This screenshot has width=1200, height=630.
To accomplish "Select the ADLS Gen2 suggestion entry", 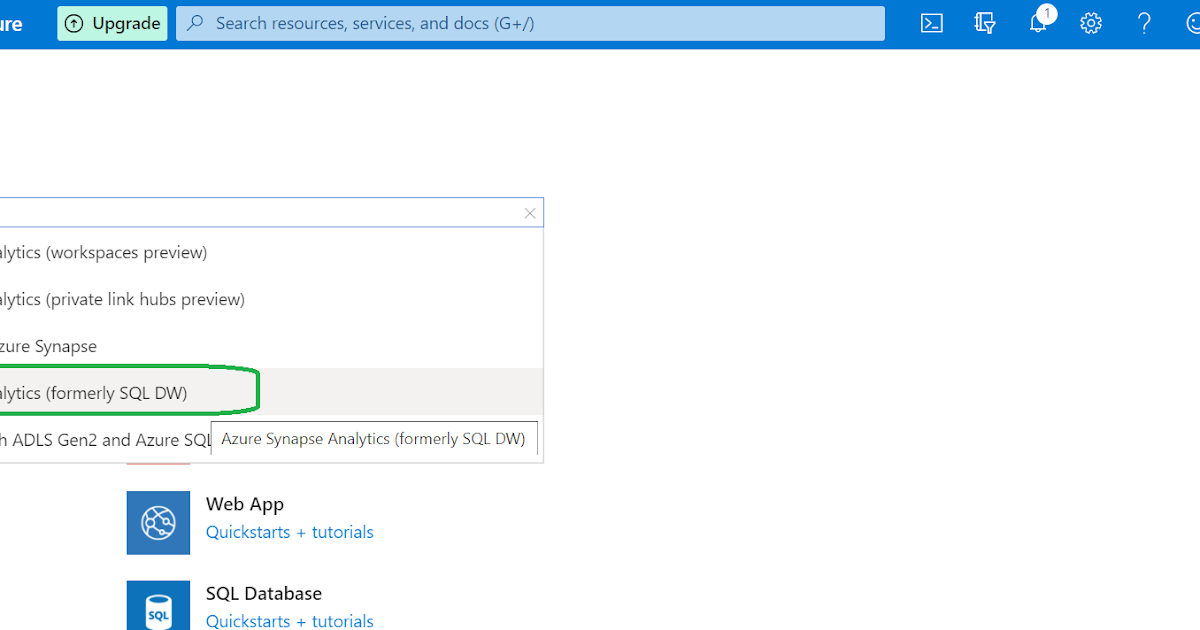I will (x=90, y=439).
